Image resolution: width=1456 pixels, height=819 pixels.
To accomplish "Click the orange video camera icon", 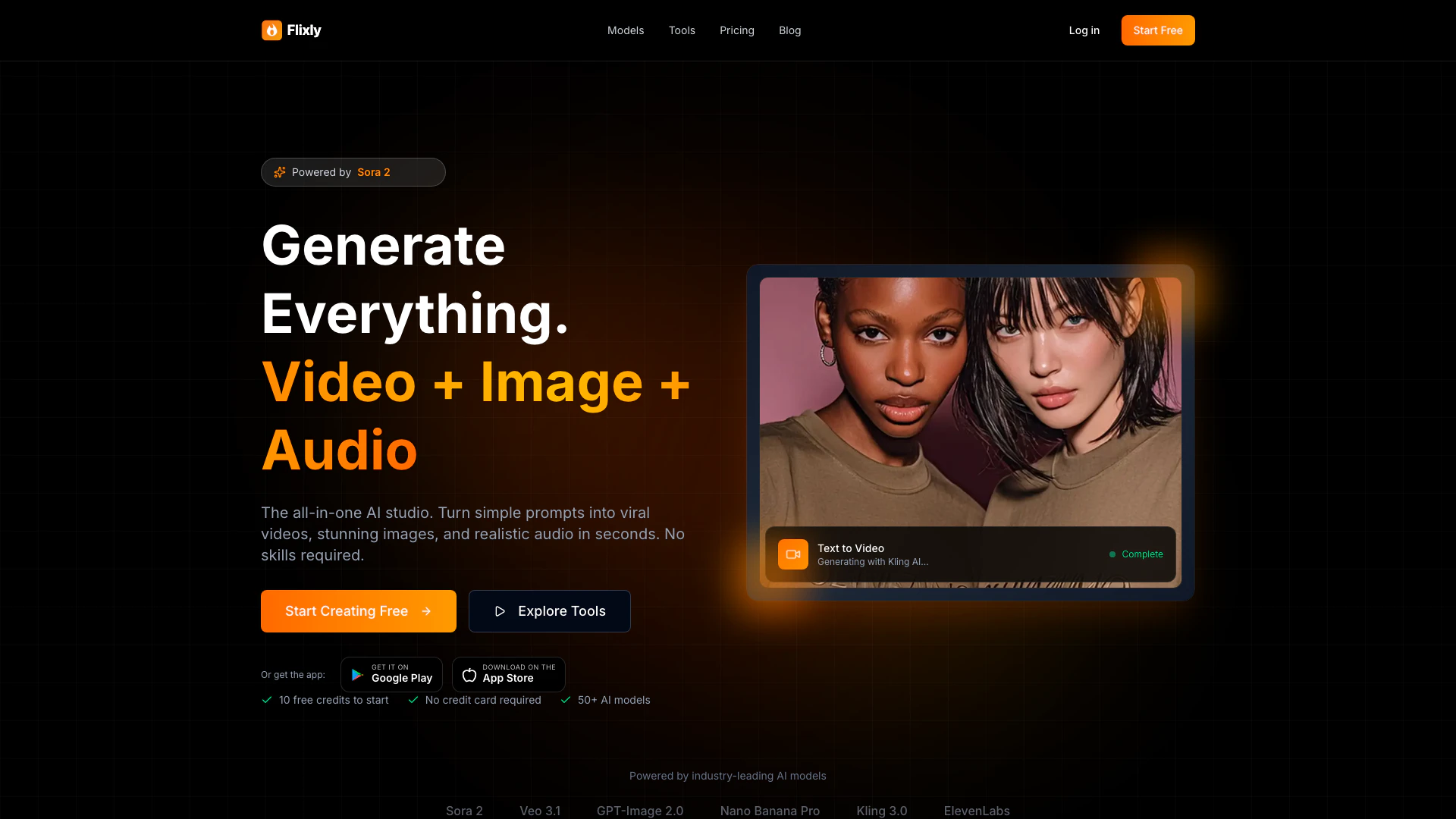I will [x=793, y=554].
